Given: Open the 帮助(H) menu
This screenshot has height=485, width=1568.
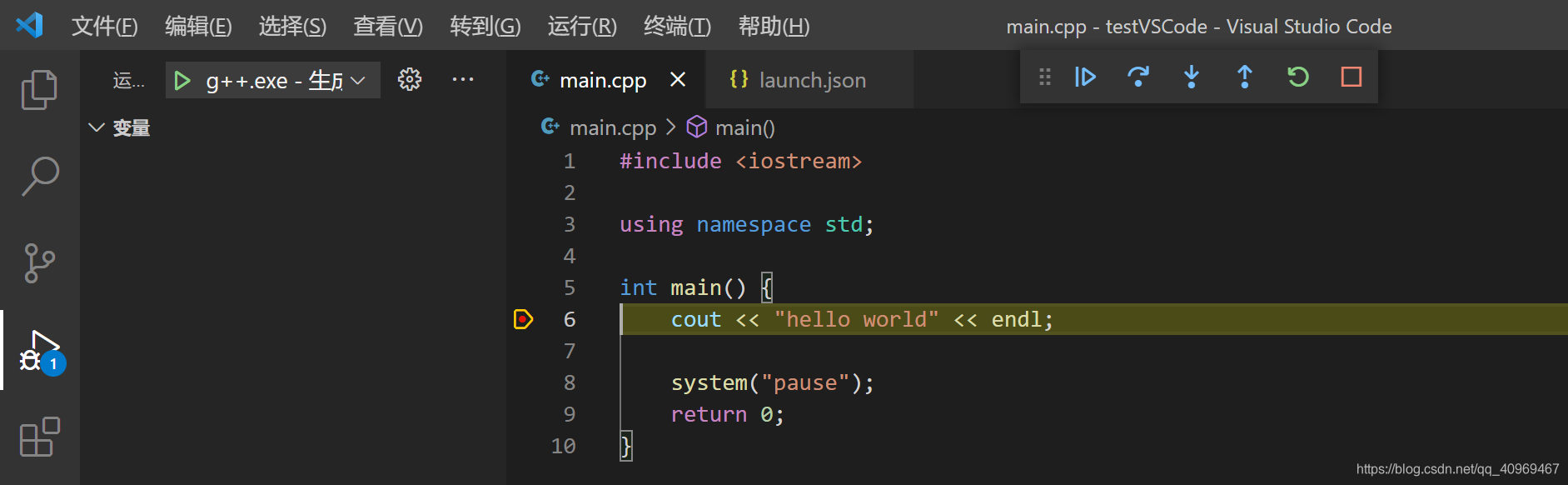Looking at the screenshot, I should [x=774, y=26].
